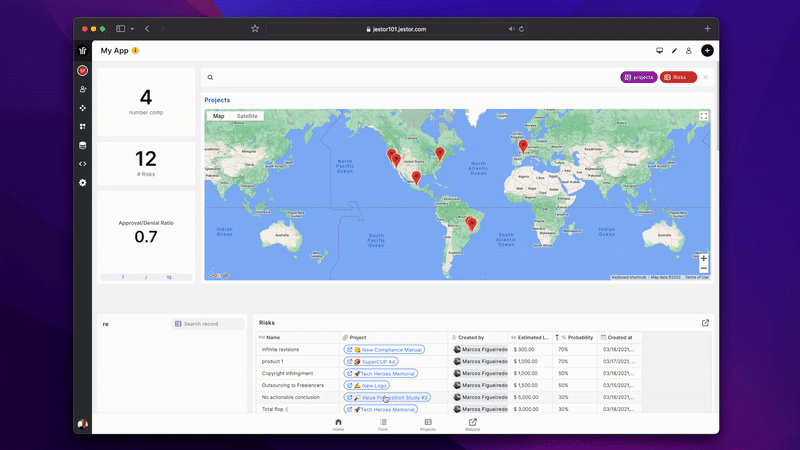
Task: Open the automations icon in the sidebar
Action: (83, 108)
